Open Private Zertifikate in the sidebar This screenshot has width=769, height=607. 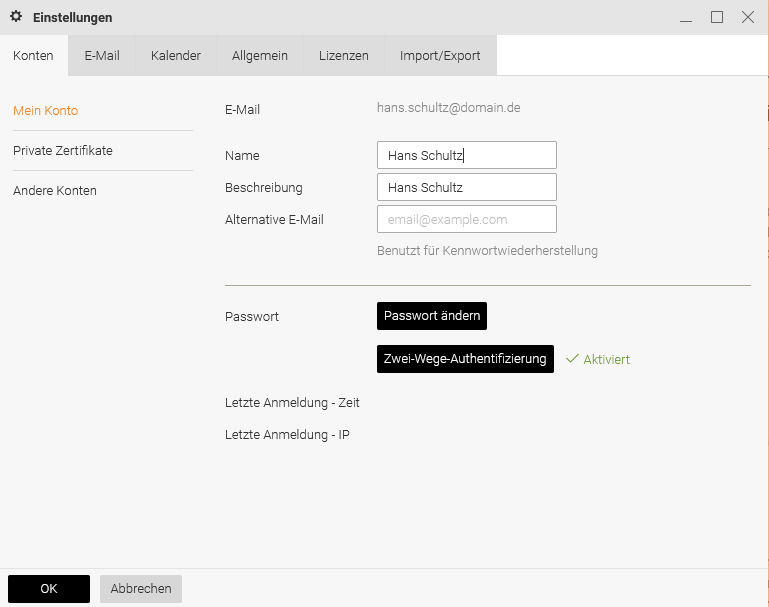[63, 151]
